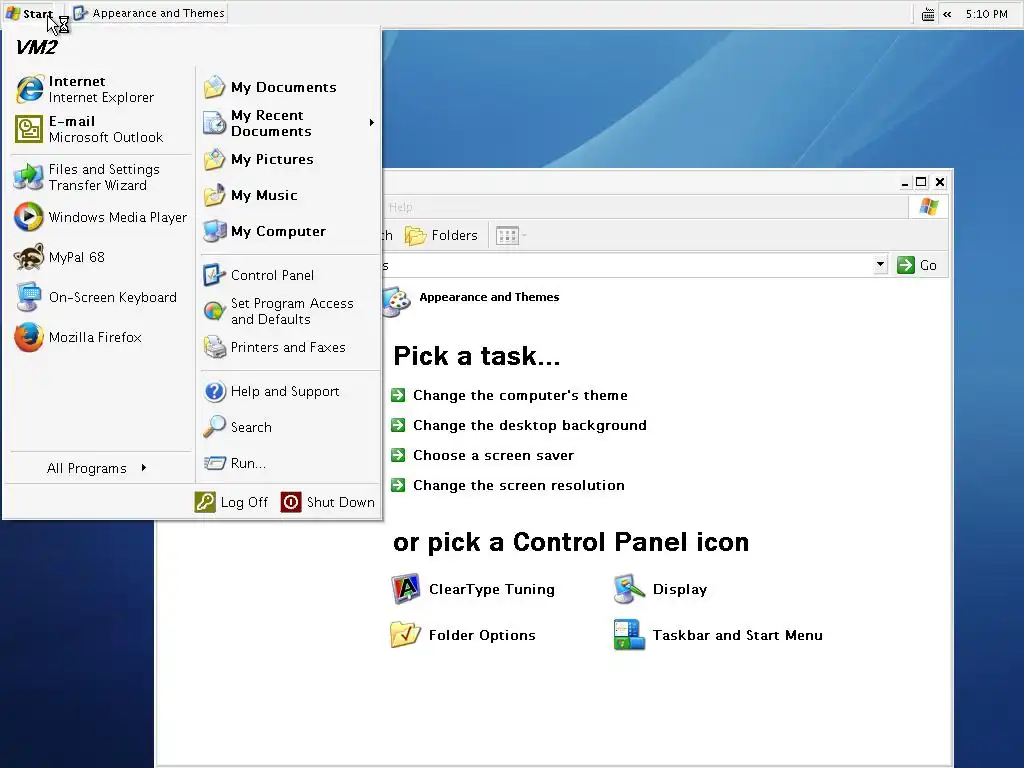Open Set Program Access and Defaults

pos(289,312)
